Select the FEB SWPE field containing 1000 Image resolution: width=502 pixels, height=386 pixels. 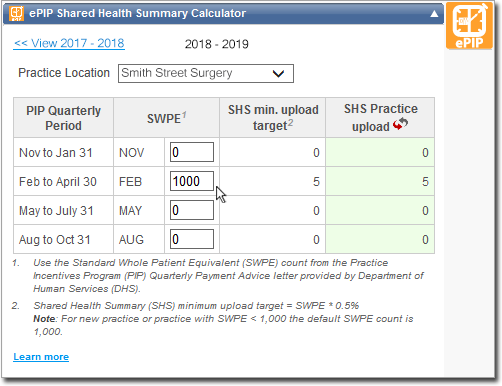point(192,181)
